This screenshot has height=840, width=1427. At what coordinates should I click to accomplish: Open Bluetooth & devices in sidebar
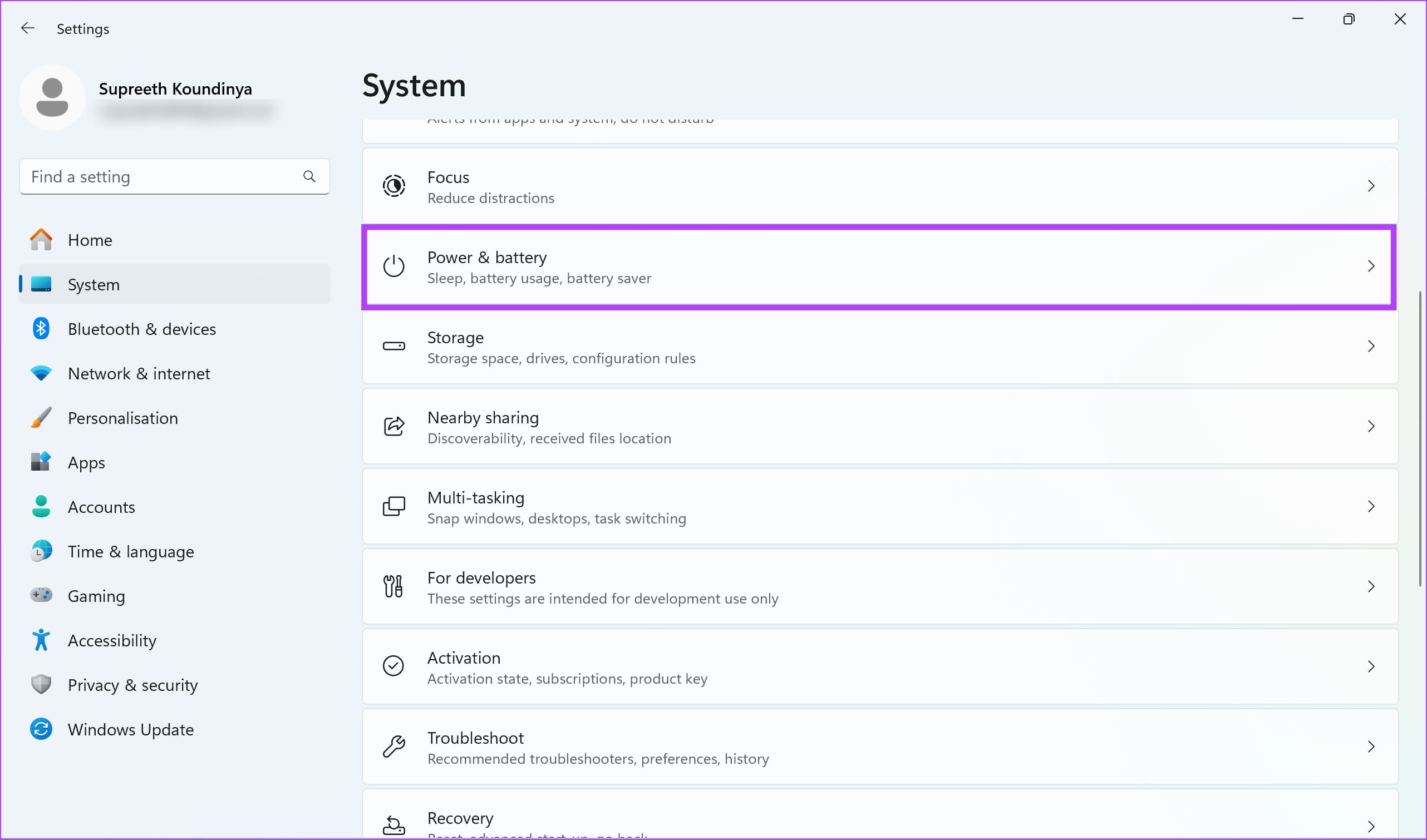pos(141,329)
